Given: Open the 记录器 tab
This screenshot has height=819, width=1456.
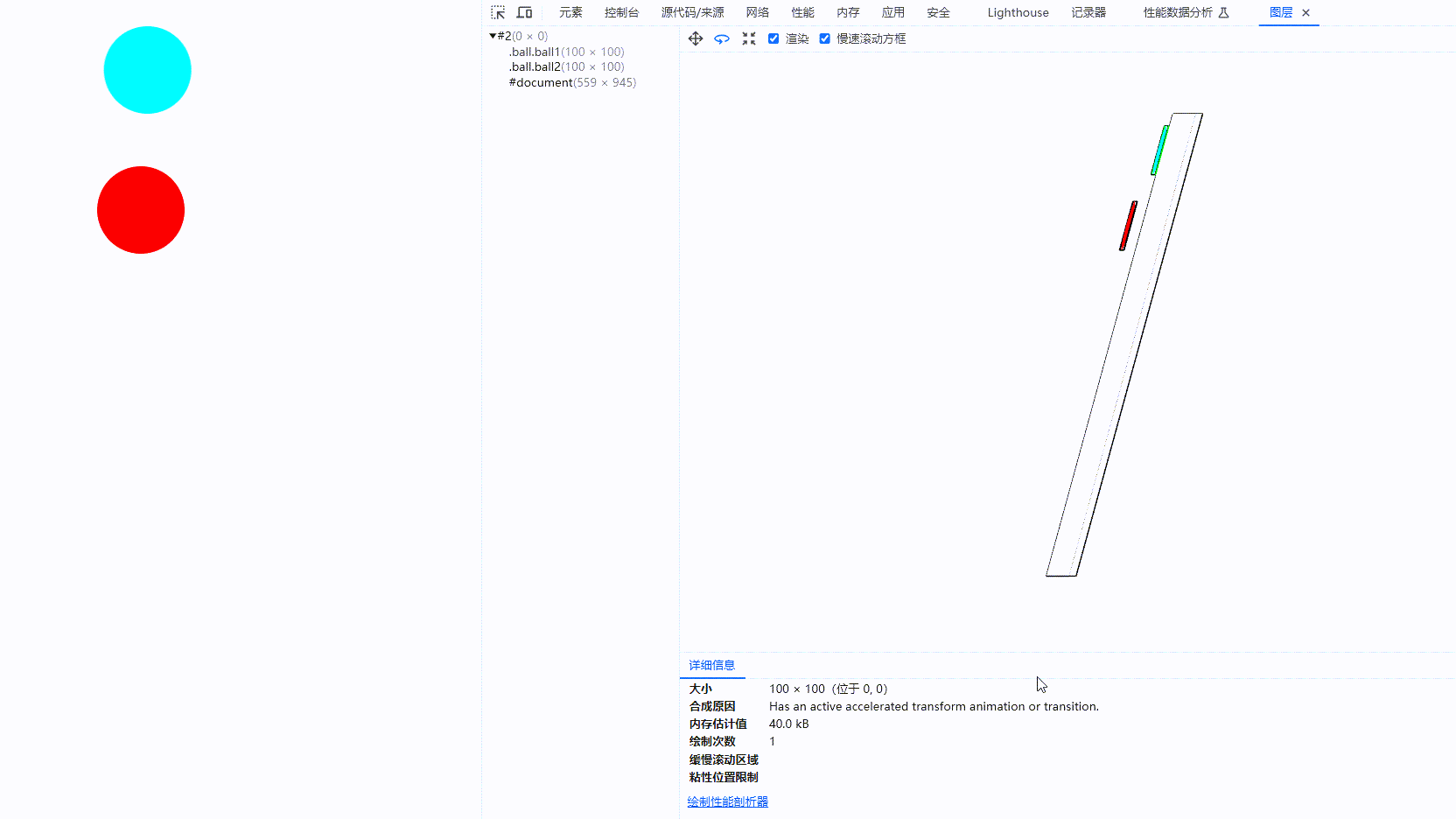Looking at the screenshot, I should (x=1088, y=12).
